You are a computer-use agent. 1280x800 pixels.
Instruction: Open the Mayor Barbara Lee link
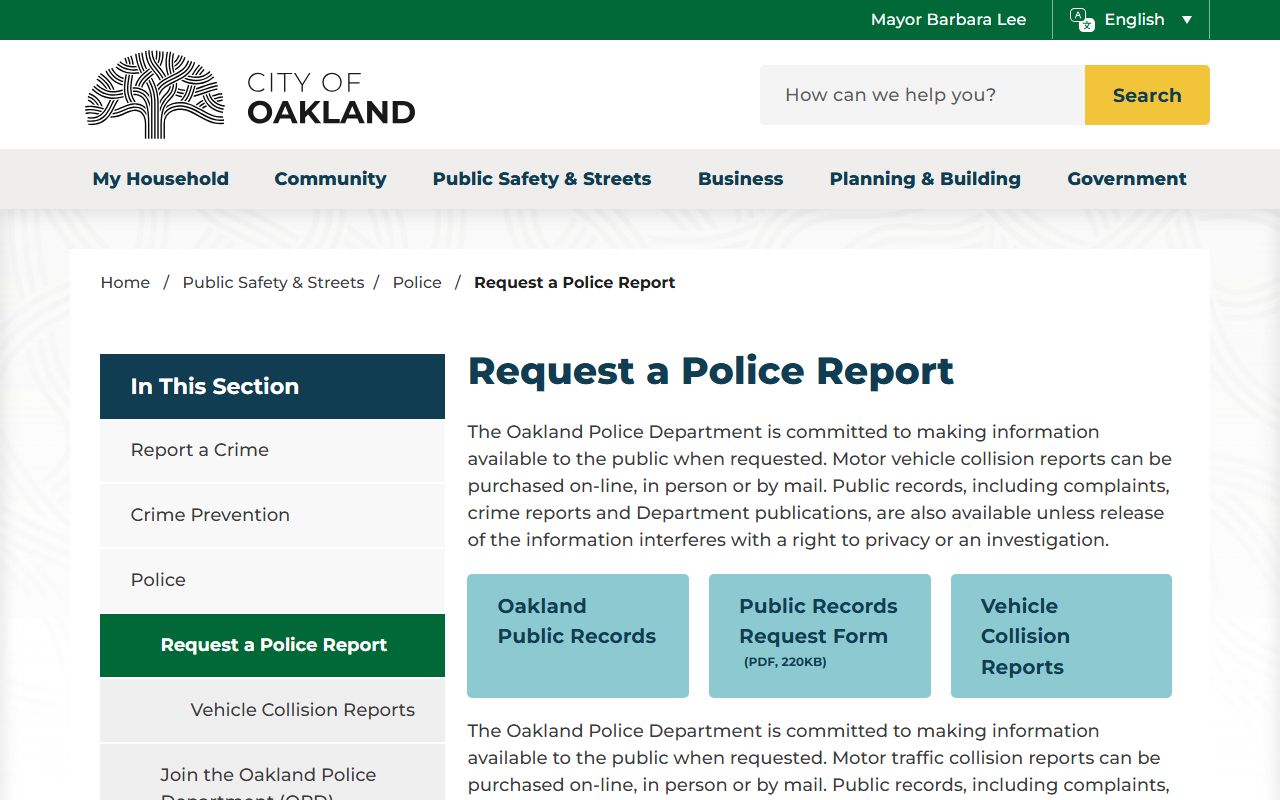(x=948, y=20)
